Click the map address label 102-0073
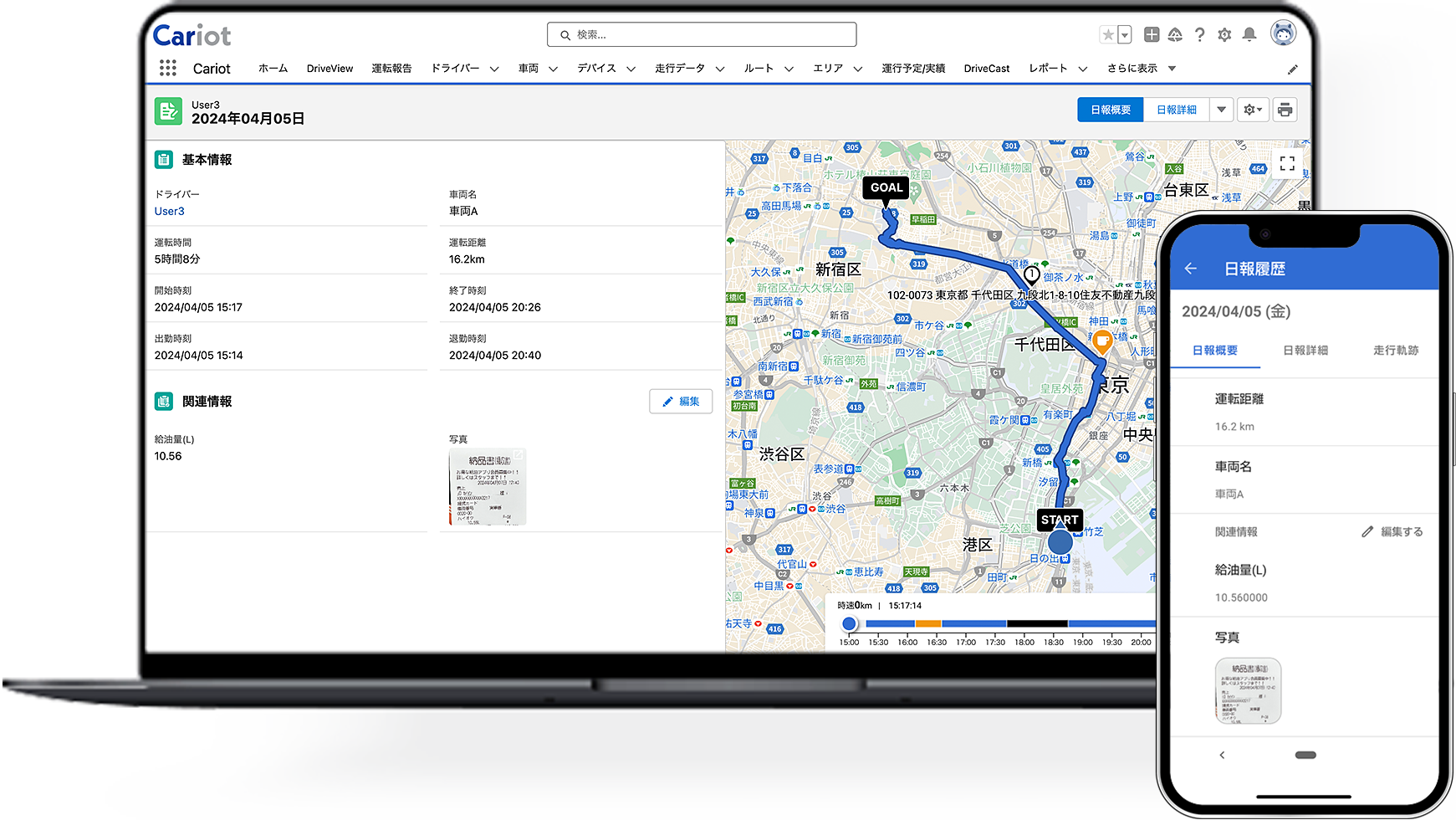The height and width of the screenshot is (820, 1456). pos(1021,295)
